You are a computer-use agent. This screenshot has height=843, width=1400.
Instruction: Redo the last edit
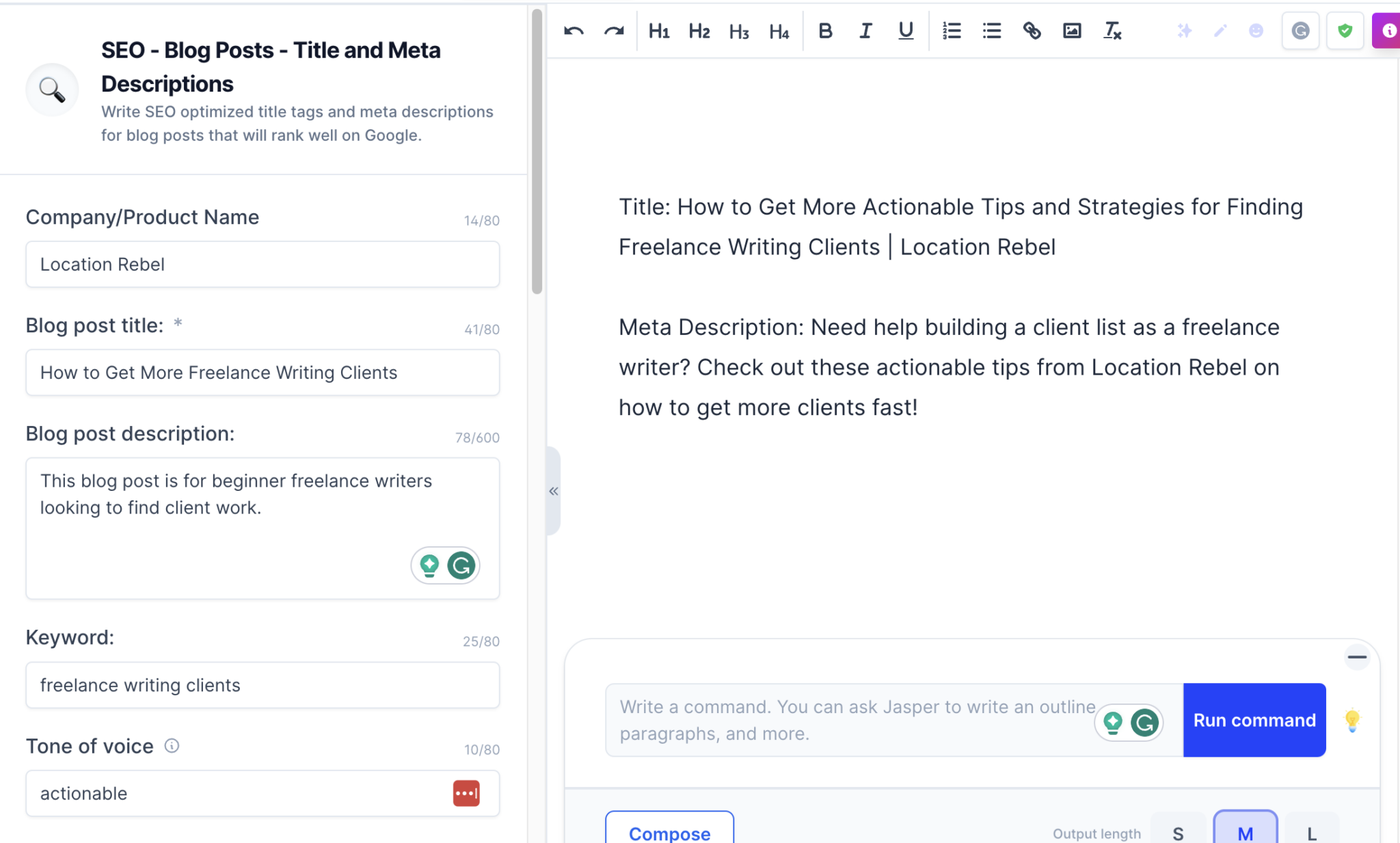coord(614,31)
